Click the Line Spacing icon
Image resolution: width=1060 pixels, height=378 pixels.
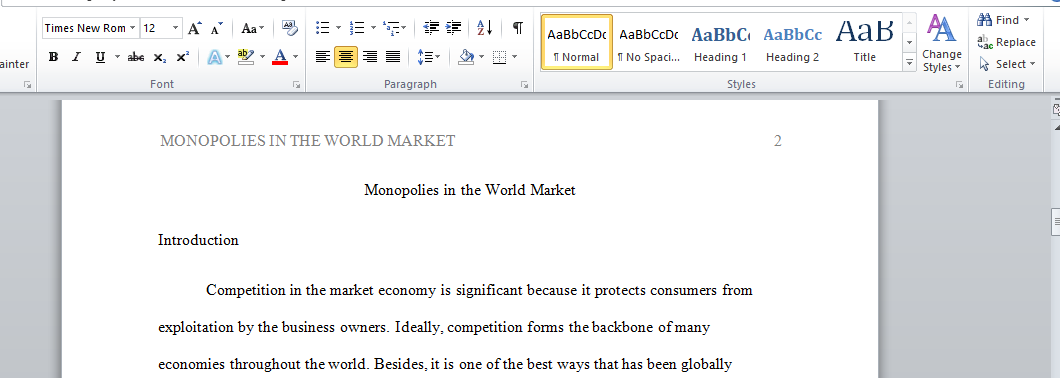(425, 57)
